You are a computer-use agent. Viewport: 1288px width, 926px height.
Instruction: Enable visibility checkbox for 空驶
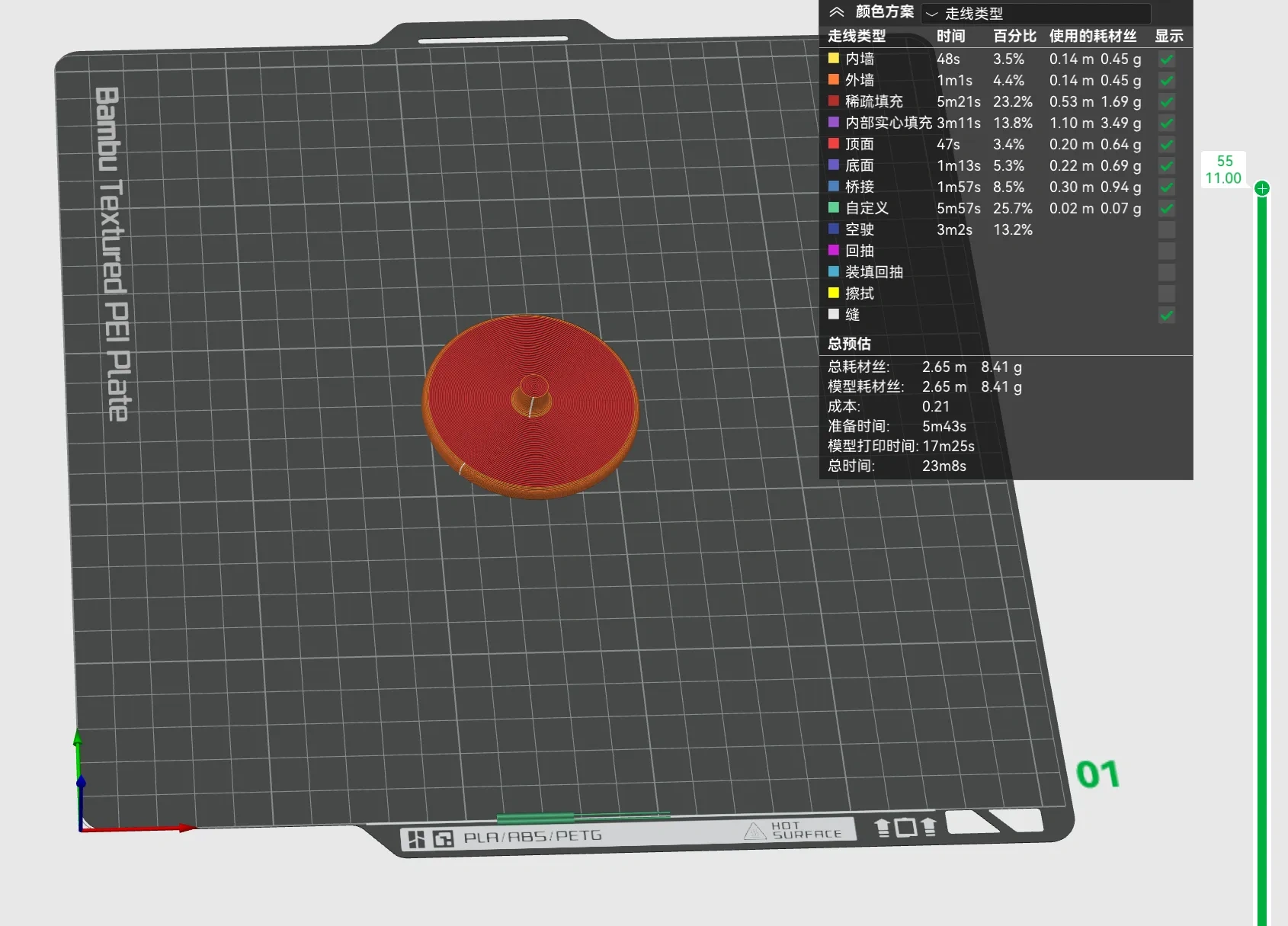coord(1167,229)
